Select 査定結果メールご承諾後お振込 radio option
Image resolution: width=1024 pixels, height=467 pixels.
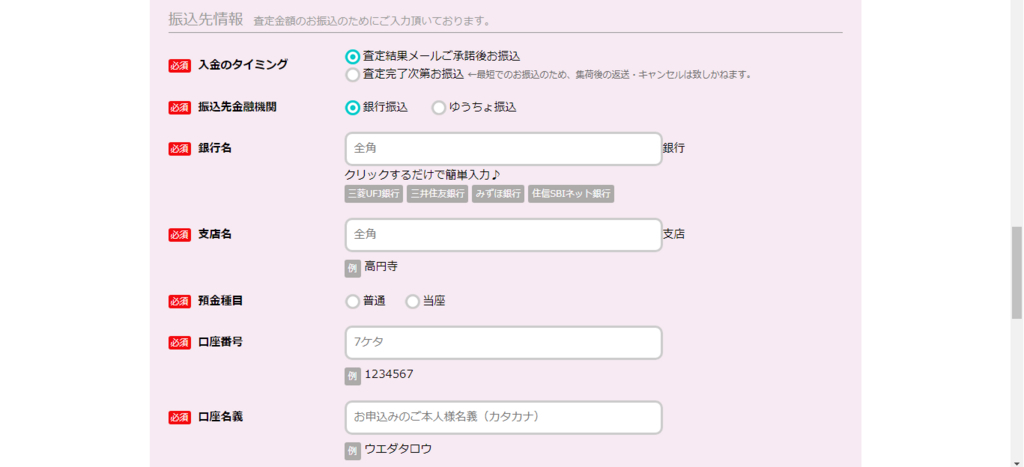[x=352, y=57]
